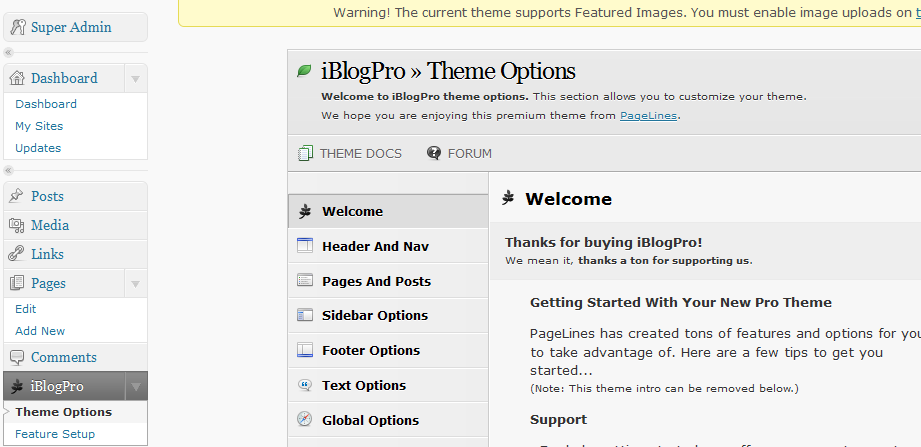Open the Sidebar Options tab

tap(388, 315)
